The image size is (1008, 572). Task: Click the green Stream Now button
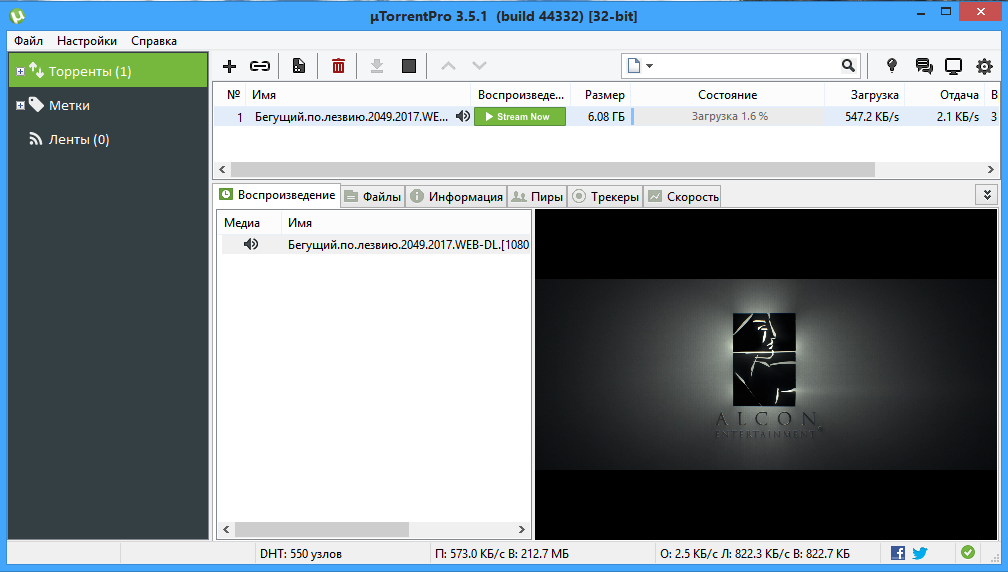pos(519,116)
